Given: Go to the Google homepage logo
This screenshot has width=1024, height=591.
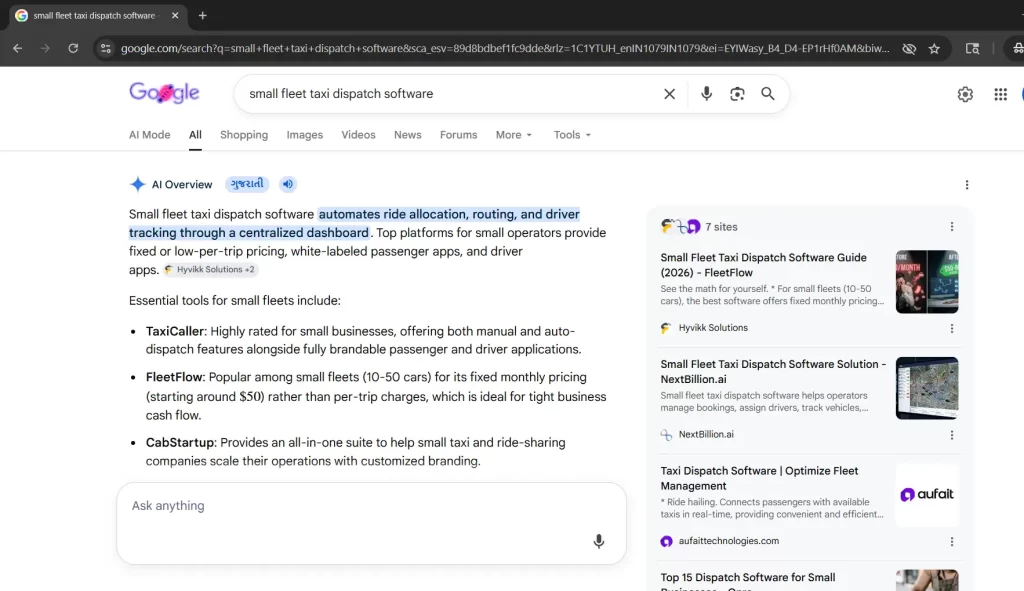Looking at the screenshot, I should [x=164, y=93].
